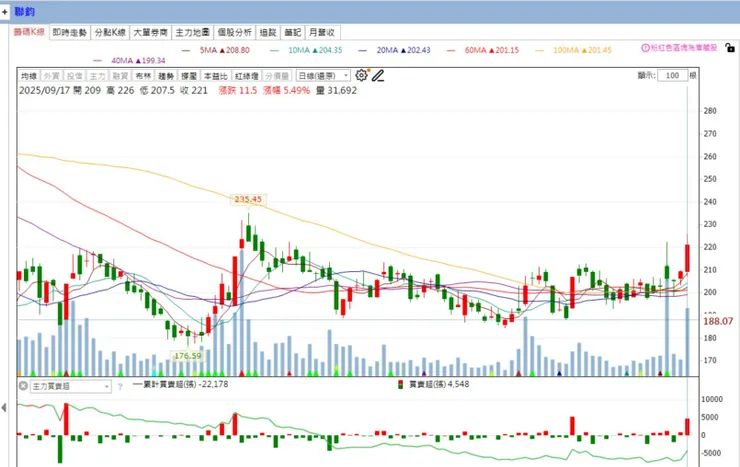Switch to the 分點K線 tab
Screen dimensions: 740x467
pos(110,33)
